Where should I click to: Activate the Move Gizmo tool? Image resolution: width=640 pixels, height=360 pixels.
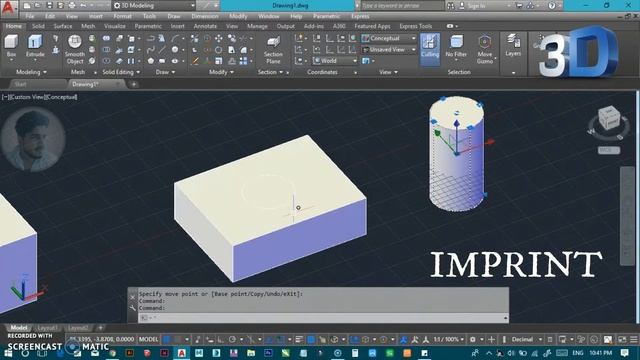(x=484, y=49)
